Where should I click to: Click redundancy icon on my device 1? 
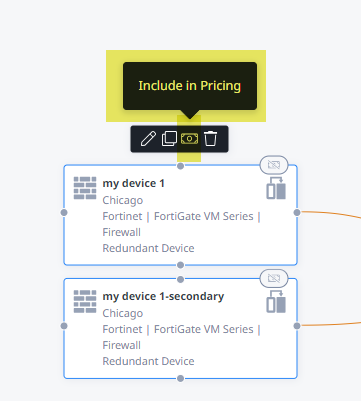pyautogui.click(x=276, y=188)
